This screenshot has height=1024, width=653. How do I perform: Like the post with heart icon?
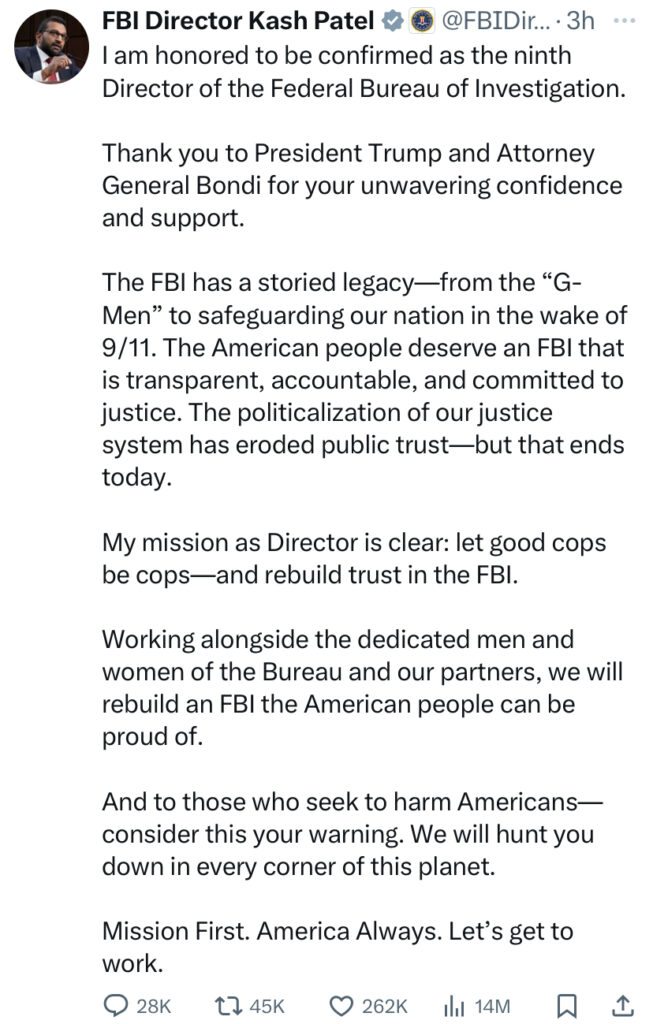(x=340, y=1006)
